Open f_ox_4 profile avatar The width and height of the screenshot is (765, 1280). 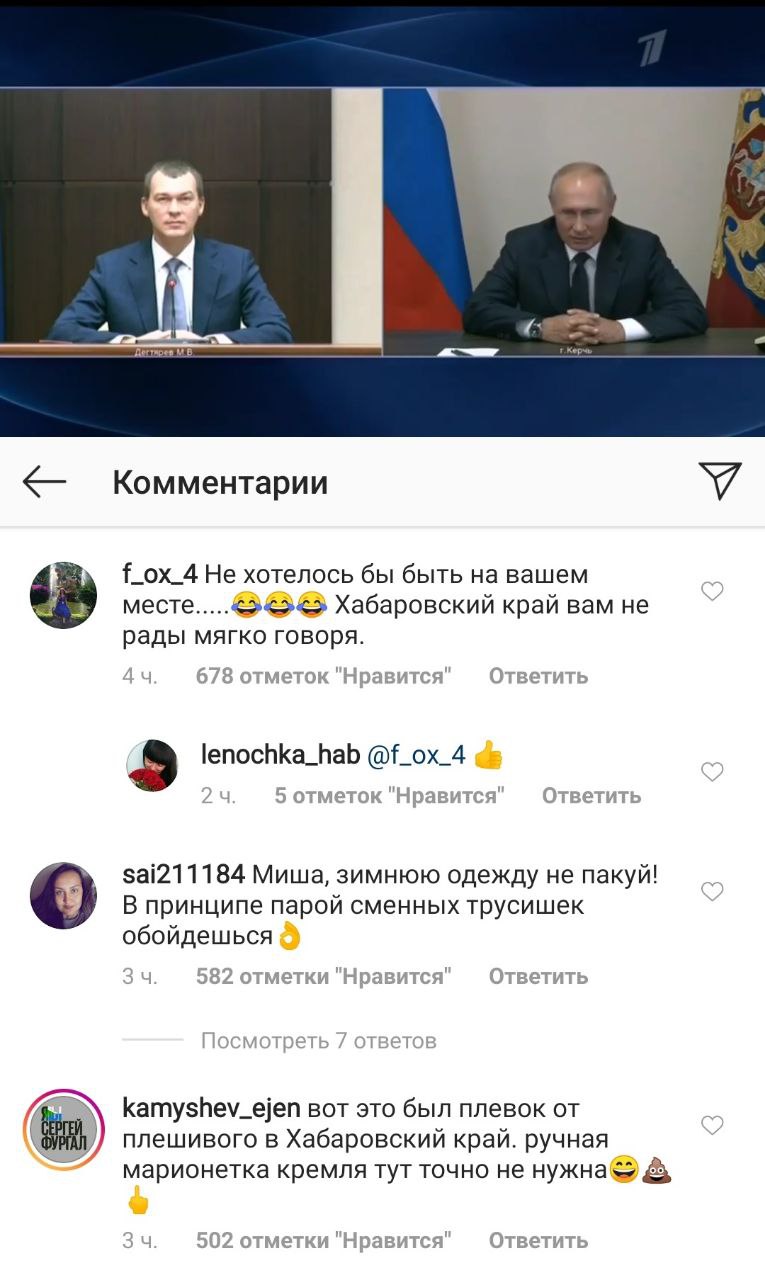(x=64, y=595)
